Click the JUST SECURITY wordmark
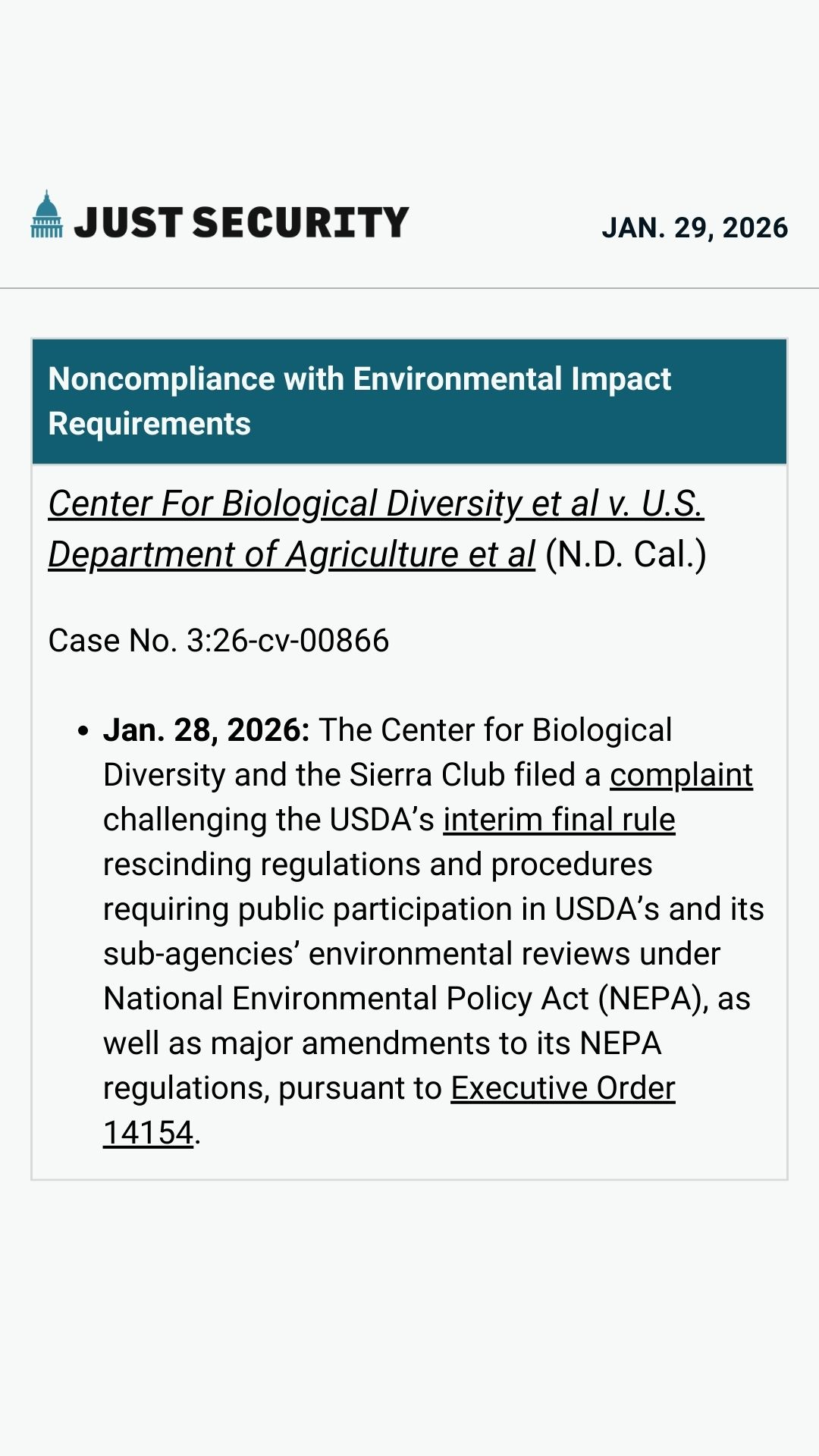This screenshot has height=1456, width=819. point(241,222)
